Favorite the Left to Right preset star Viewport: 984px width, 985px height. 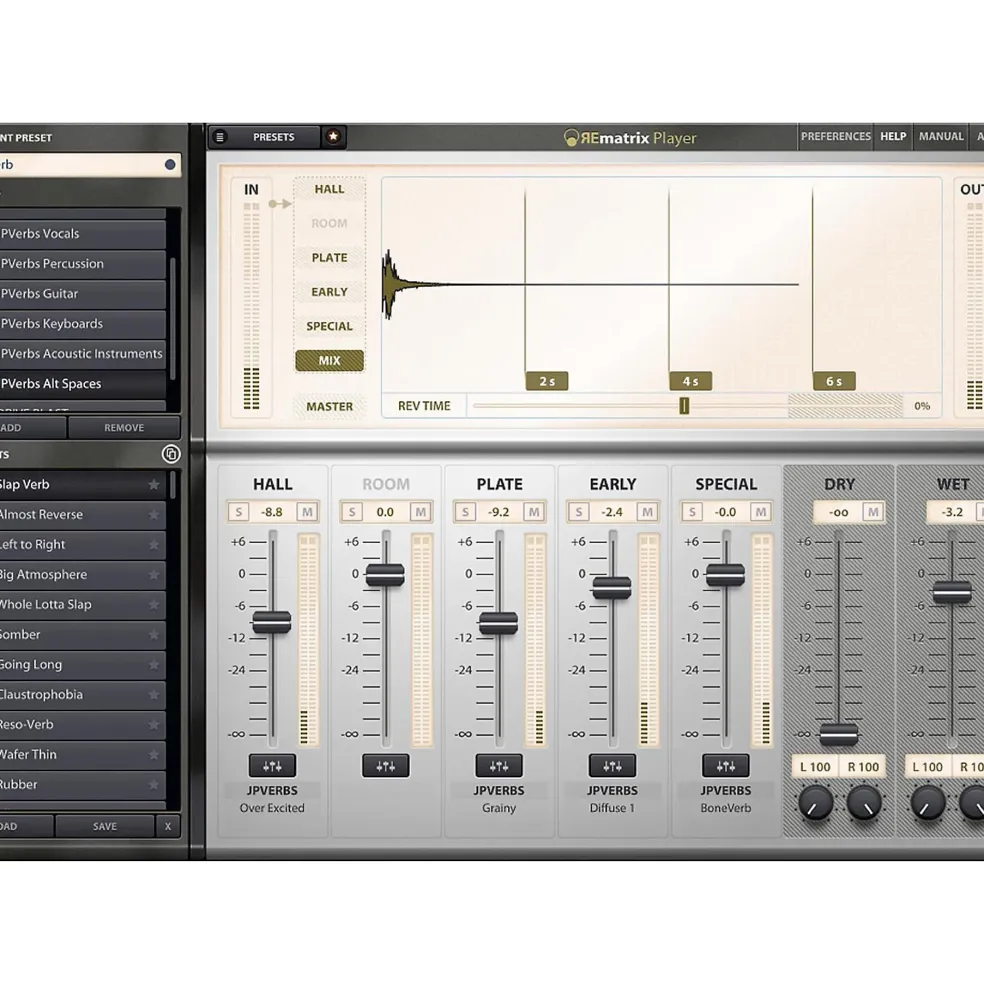(153, 545)
